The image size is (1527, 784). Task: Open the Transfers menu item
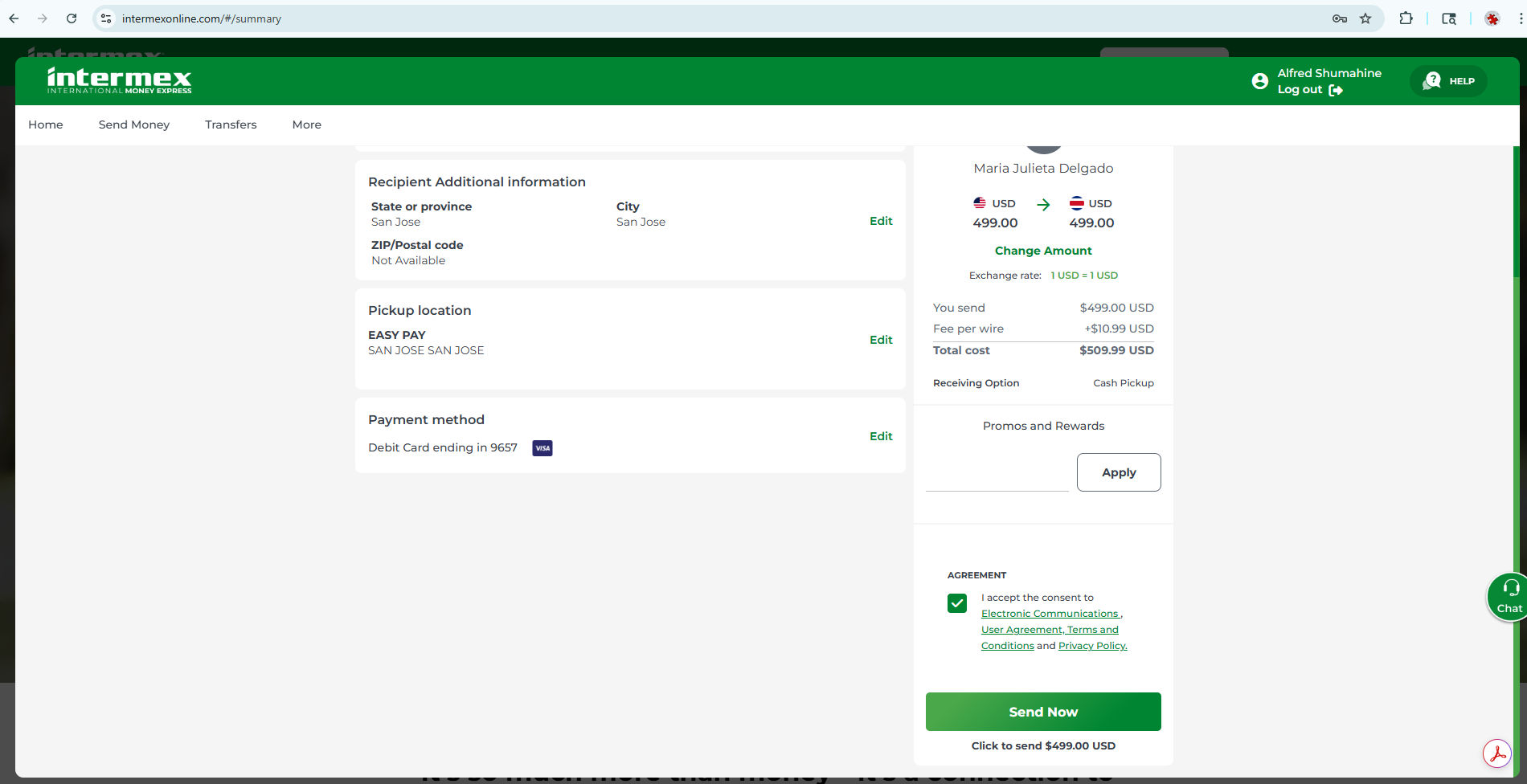(x=231, y=125)
